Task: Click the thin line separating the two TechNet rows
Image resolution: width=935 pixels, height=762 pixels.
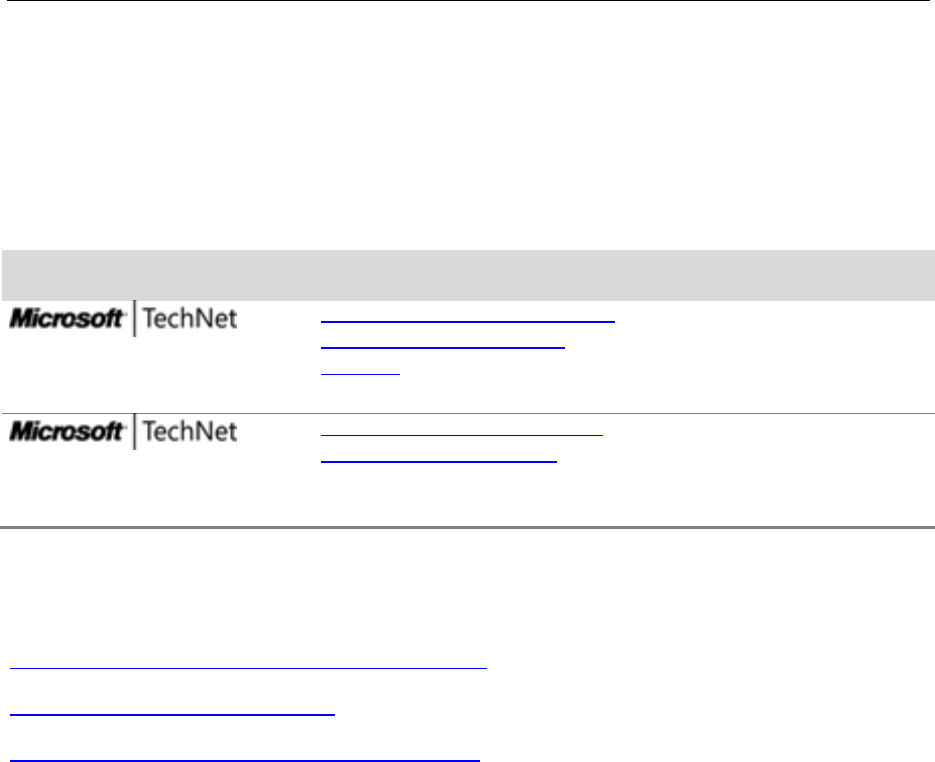Action: 468,413
